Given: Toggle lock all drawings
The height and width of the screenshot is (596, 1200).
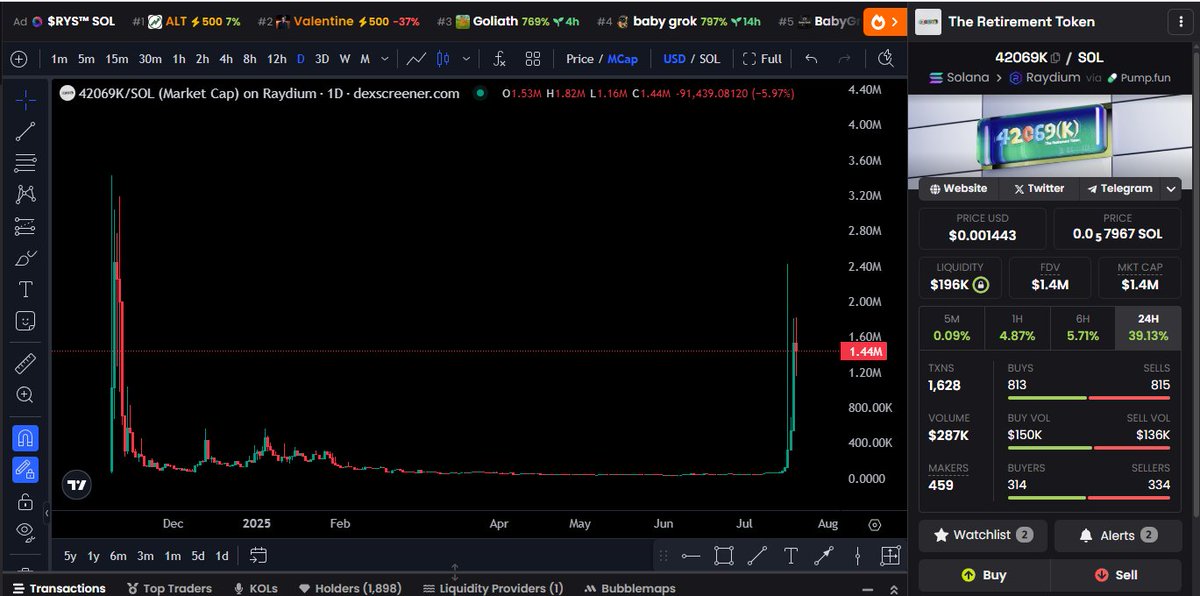Looking at the screenshot, I should (x=26, y=501).
